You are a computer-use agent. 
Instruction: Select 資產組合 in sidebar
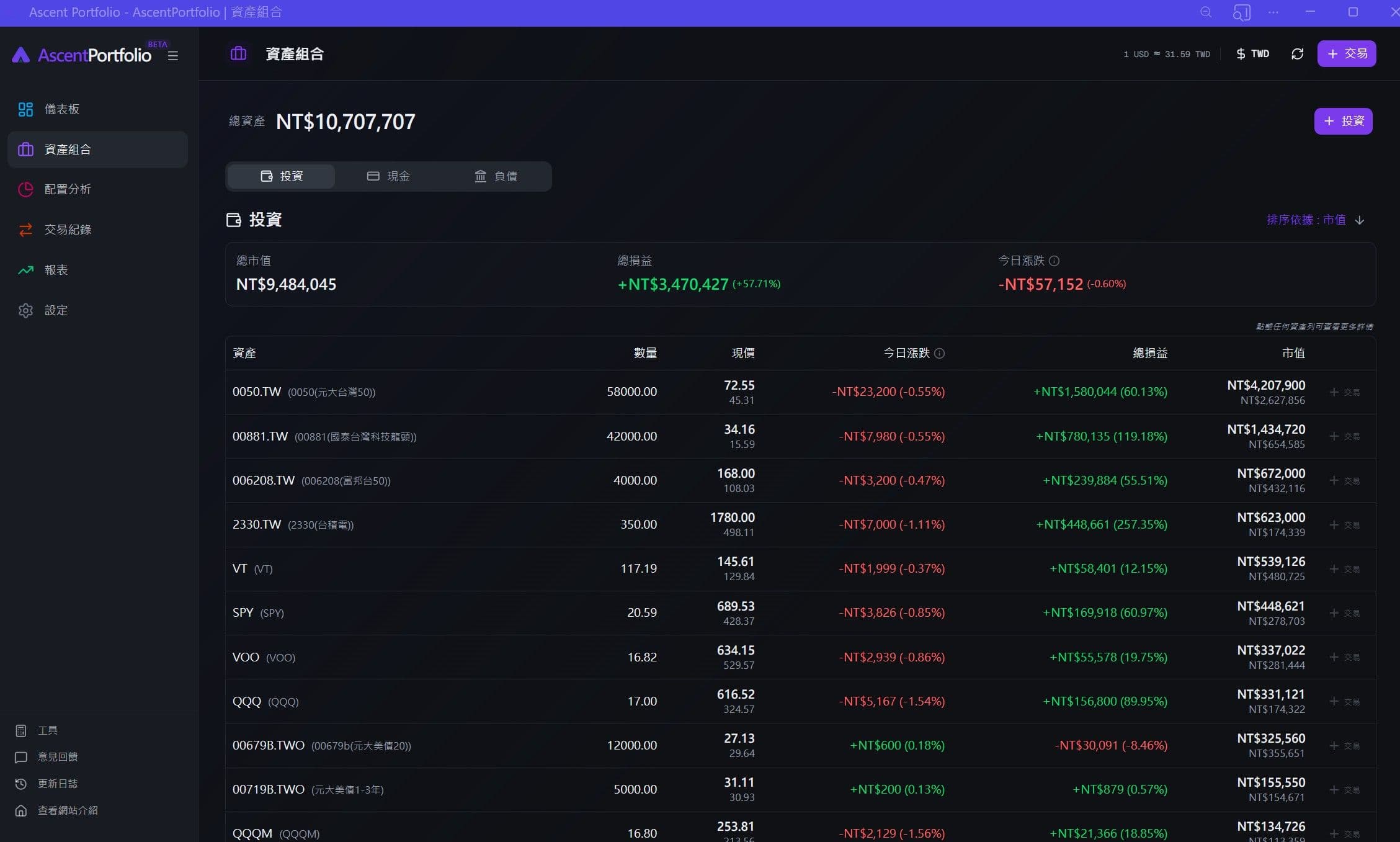[97, 150]
